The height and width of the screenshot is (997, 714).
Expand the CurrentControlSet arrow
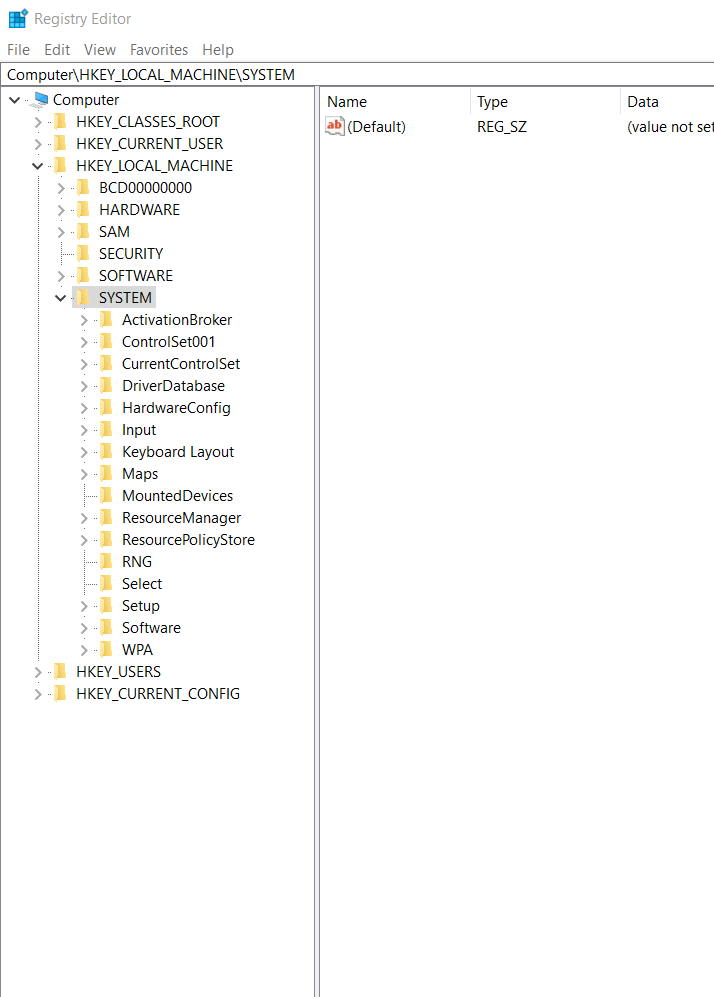coord(83,364)
